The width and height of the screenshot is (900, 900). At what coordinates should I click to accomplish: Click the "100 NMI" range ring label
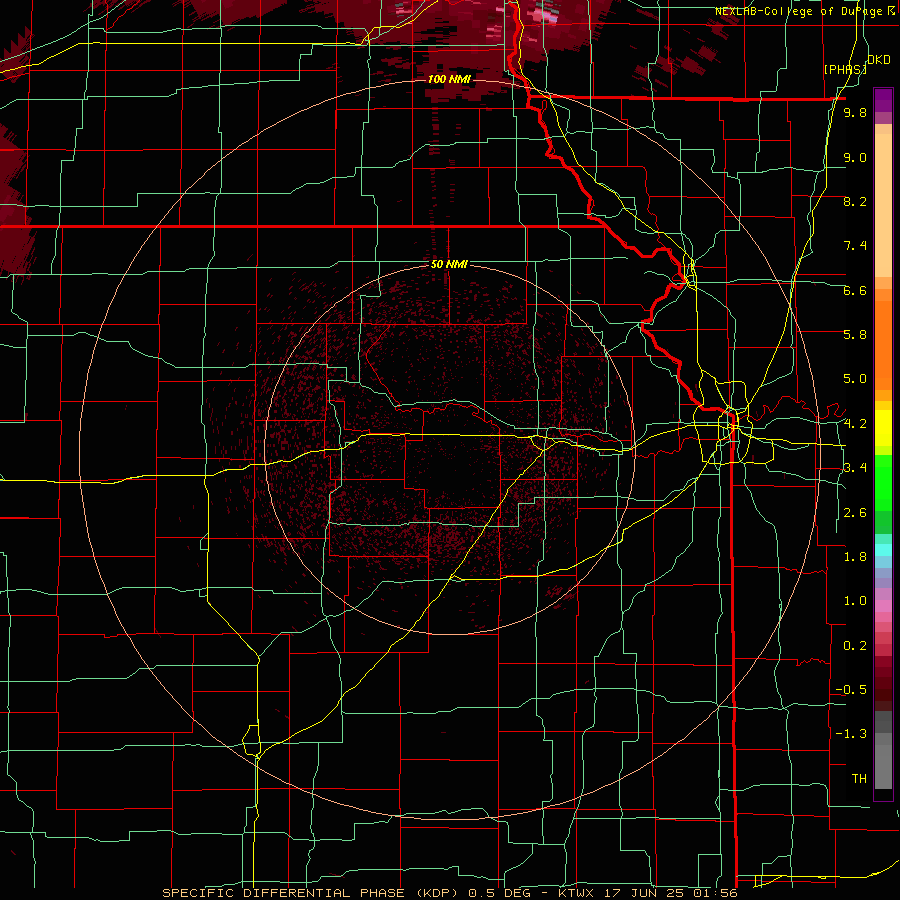pyautogui.click(x=448, y=79)
